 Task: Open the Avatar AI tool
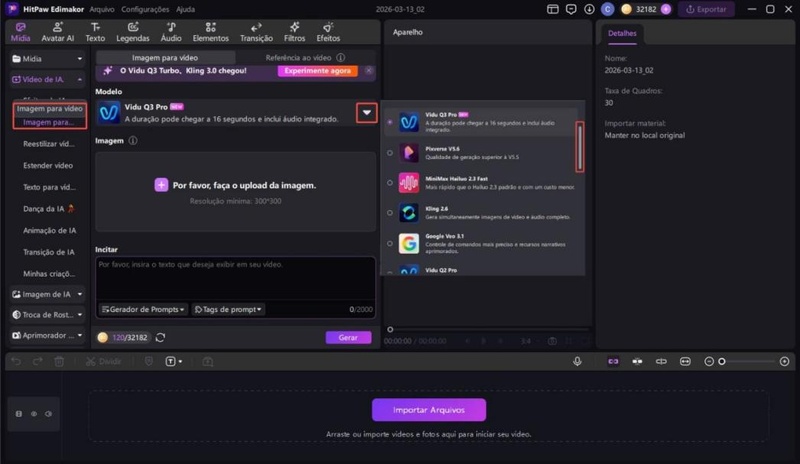click(x=57, y=32)
